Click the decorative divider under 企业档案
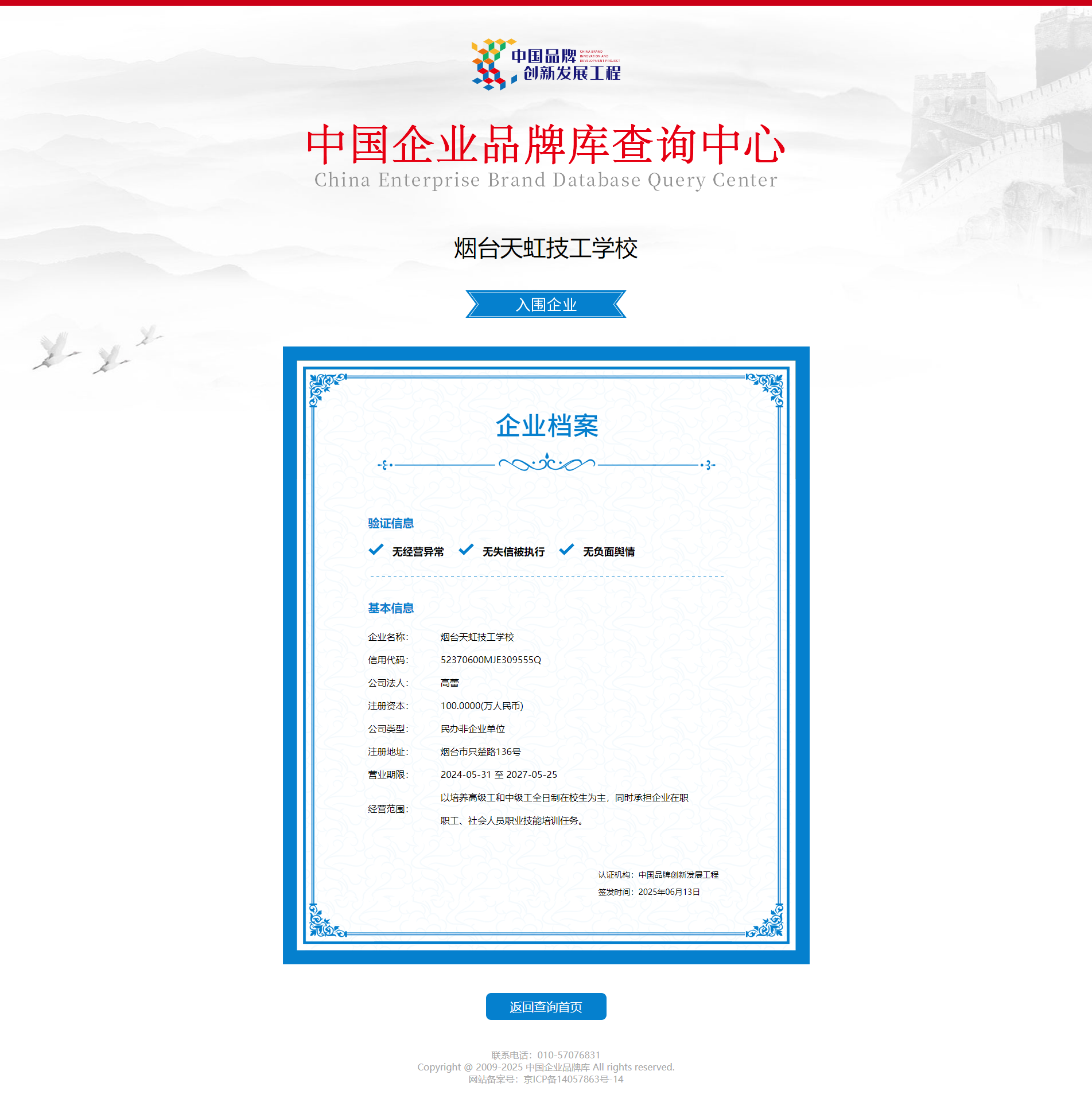Viewport: 1092px width, 1102px height. [546, 465]
